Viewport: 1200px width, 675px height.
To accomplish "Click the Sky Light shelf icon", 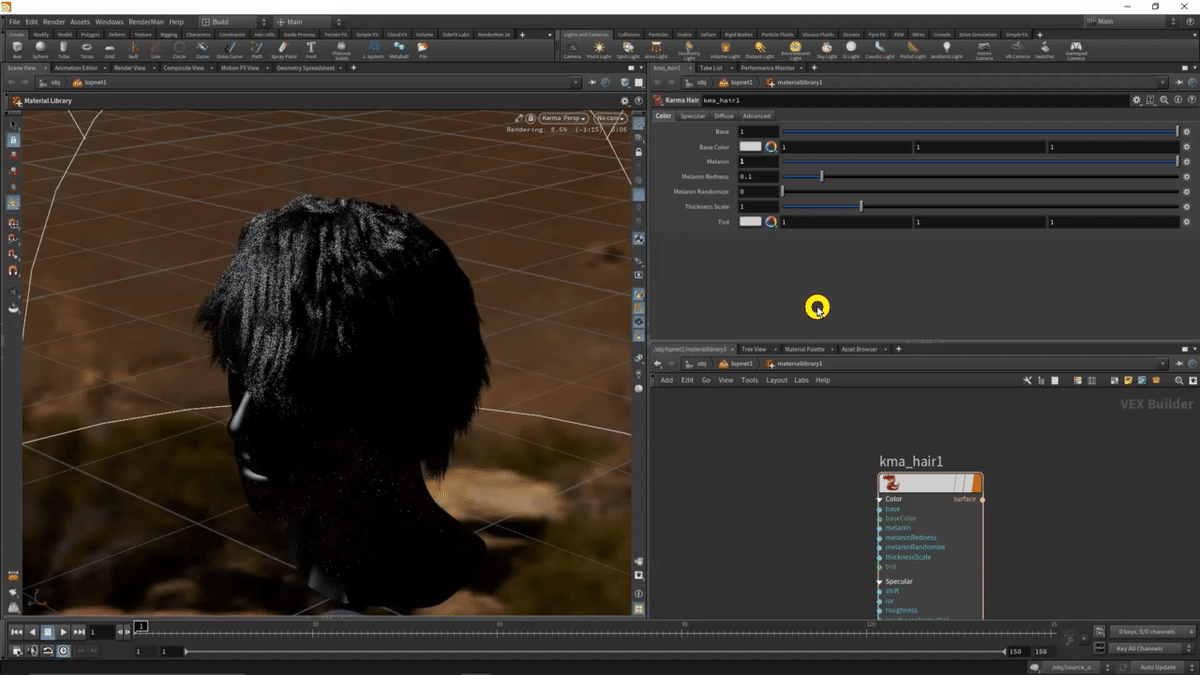I will (x=828, y=49).
